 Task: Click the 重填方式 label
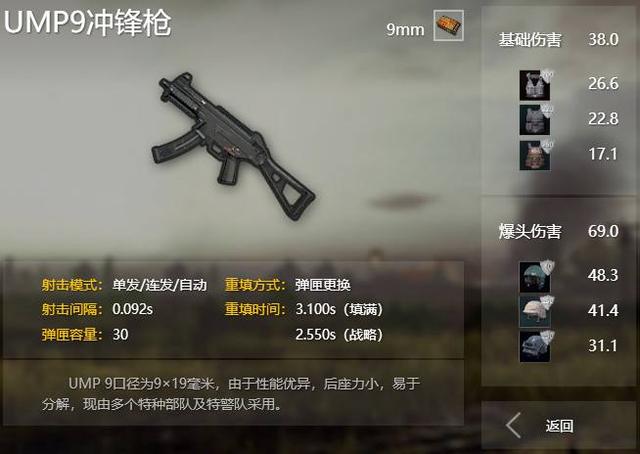pos(255,285)
